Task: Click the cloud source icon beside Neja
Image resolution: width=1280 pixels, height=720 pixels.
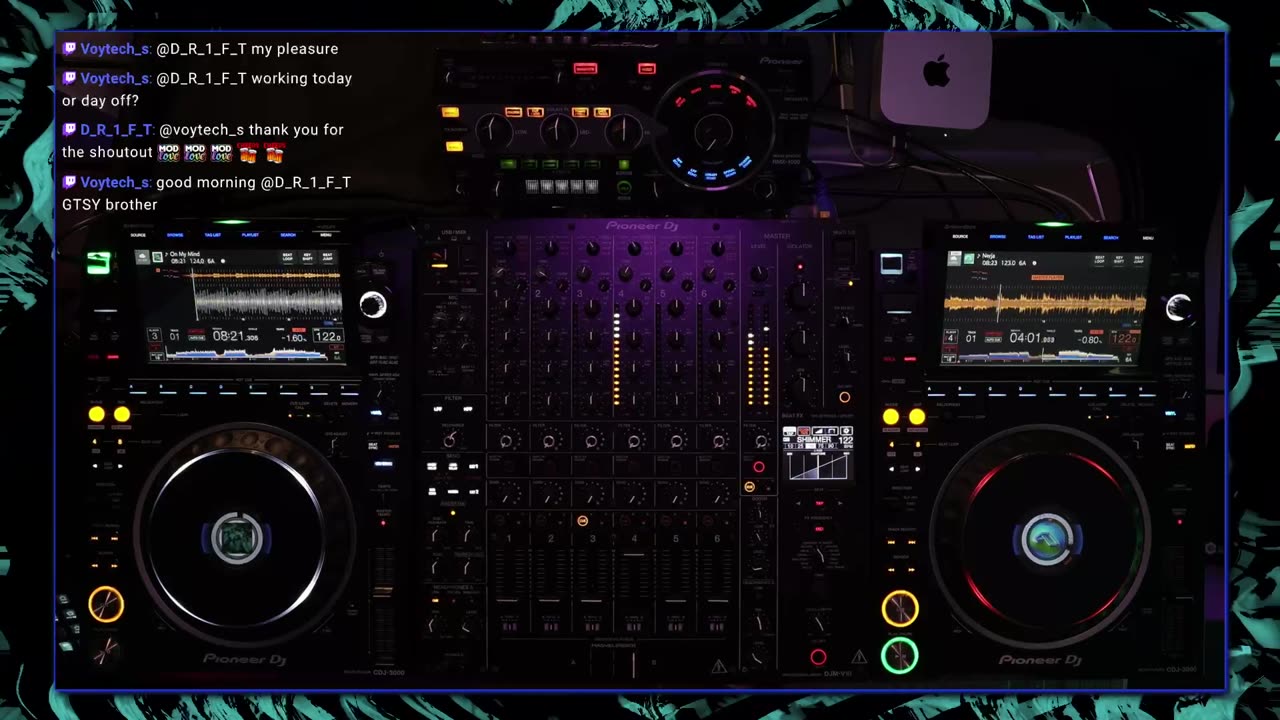Action: coord(956,259)
